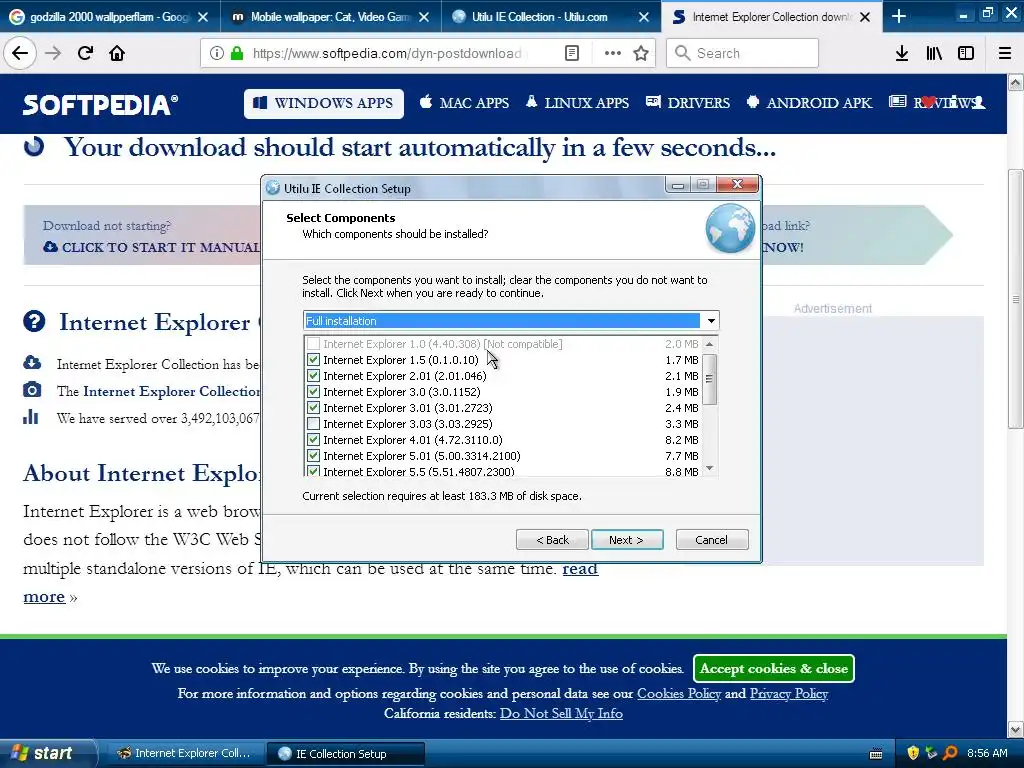
Task: Open Do Not Sell My Info link
Action: (x=561, y=714)
